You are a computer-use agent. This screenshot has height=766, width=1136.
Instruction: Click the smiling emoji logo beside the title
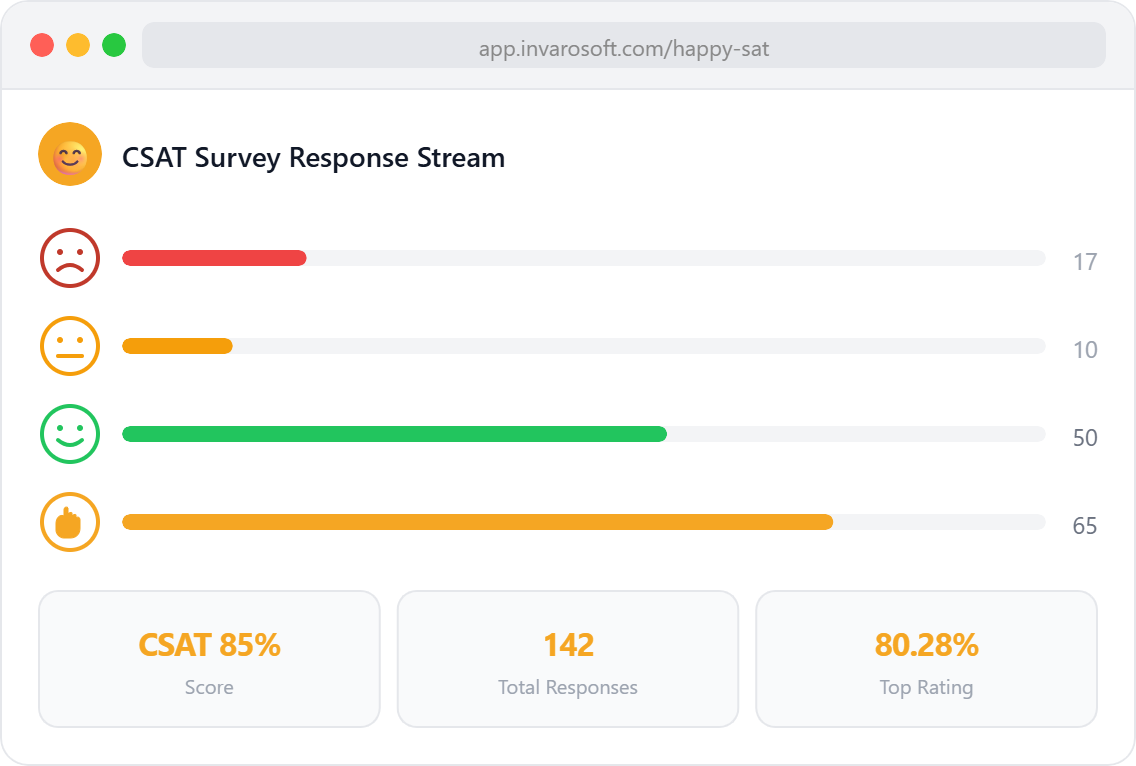[x=70, y=154]
